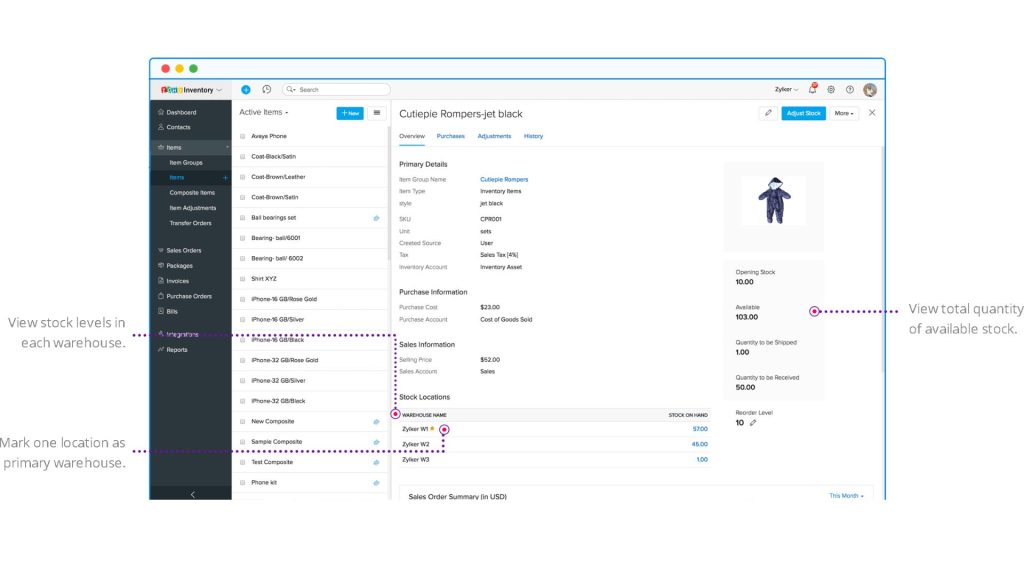Click the + New item button
1024x576 pixels.
(350, 113)
